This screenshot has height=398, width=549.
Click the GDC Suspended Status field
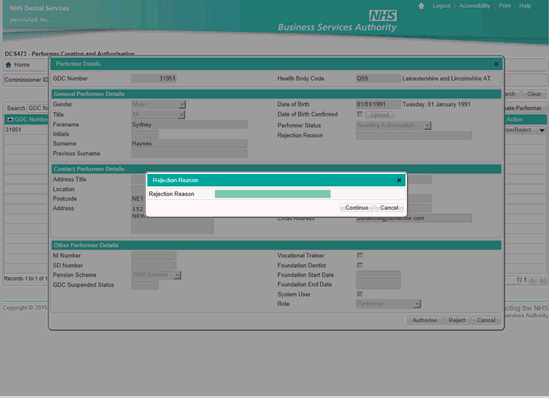[145, 285]
